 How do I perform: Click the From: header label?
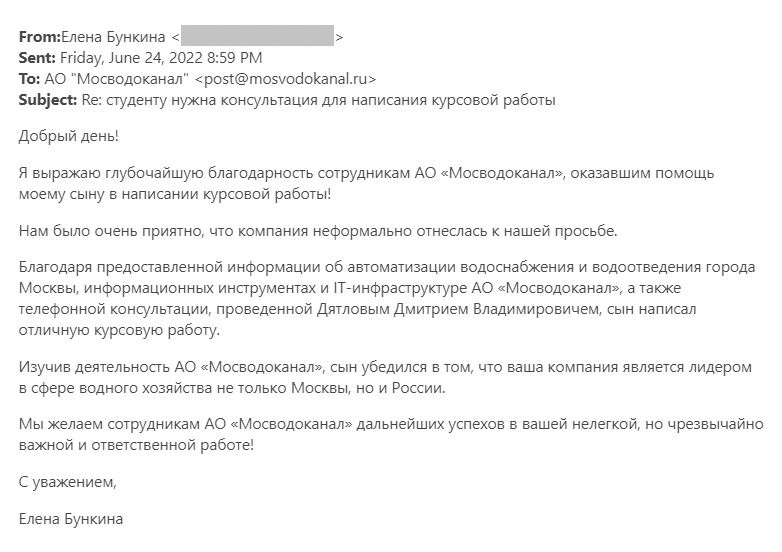(39, 37)
